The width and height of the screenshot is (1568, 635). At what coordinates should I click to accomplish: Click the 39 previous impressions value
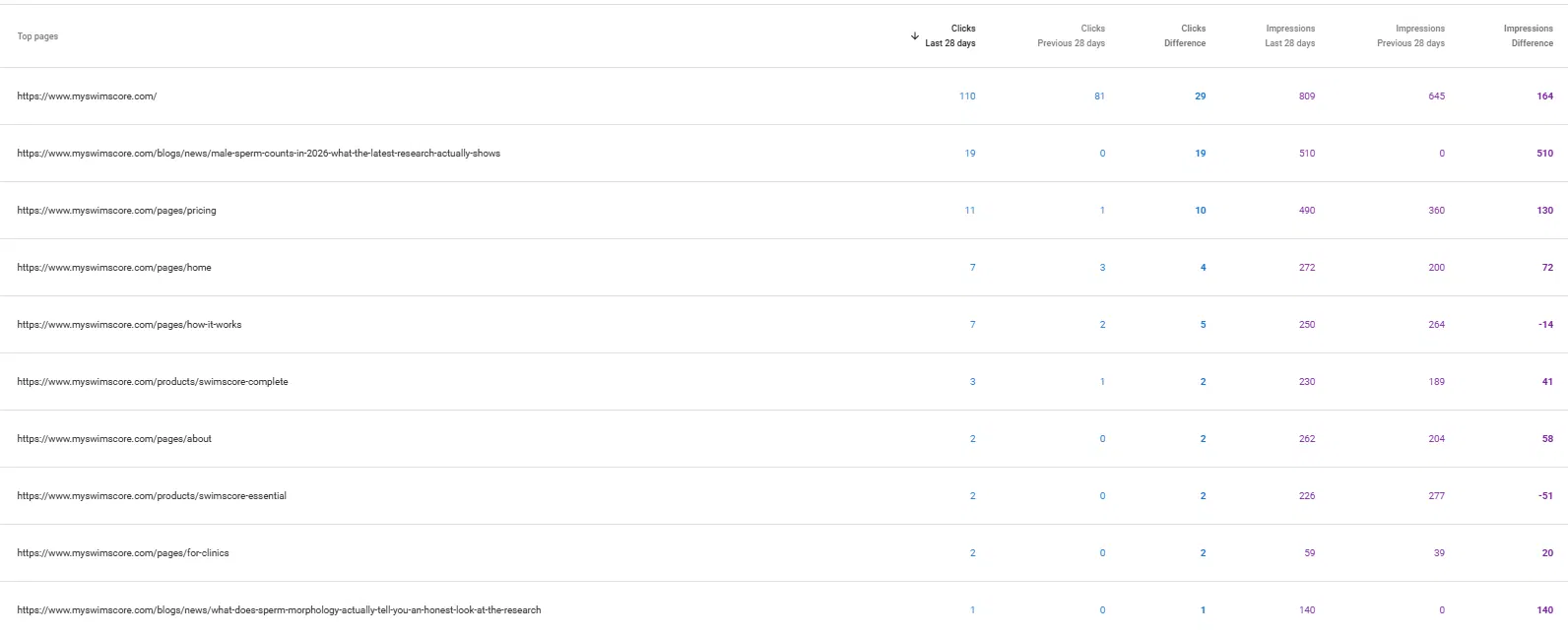pos(1440,553)
